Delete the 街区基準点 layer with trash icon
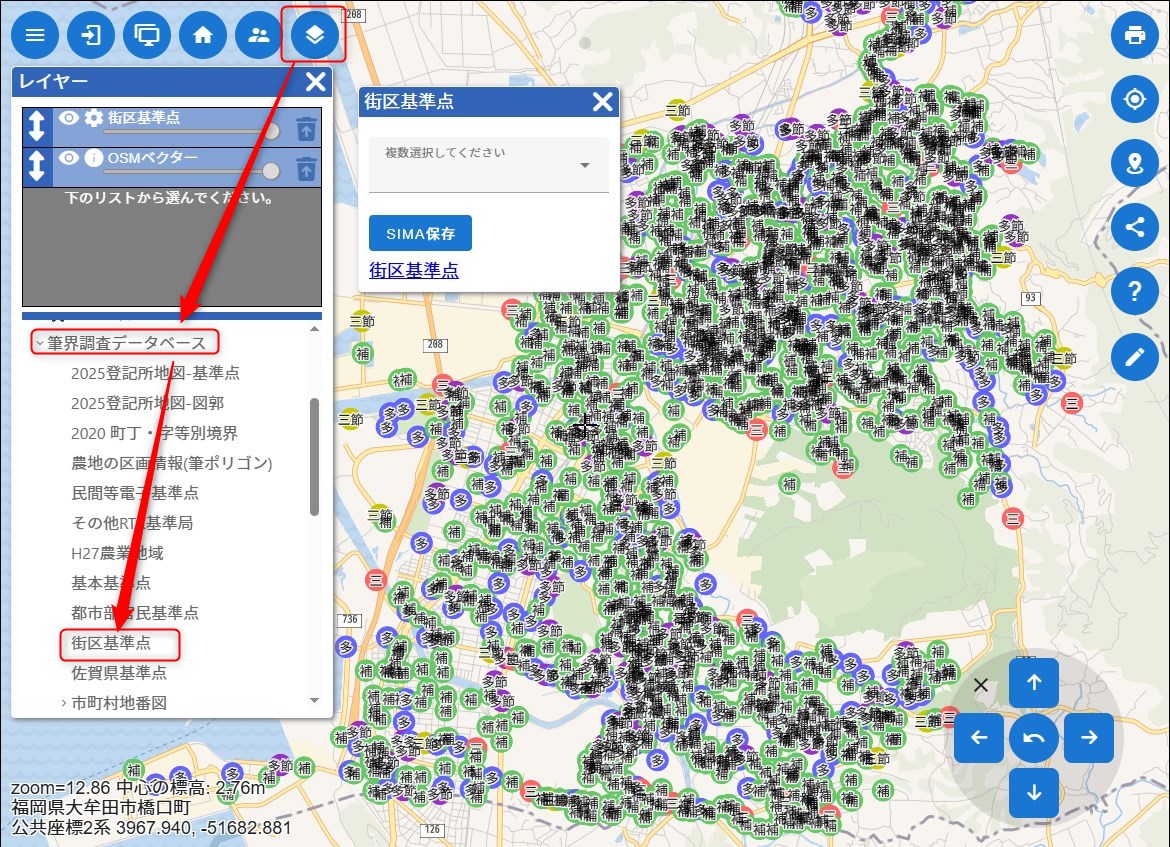This screenshot has height=847, width=1170. pyautogui.click(x=307, y=128)
